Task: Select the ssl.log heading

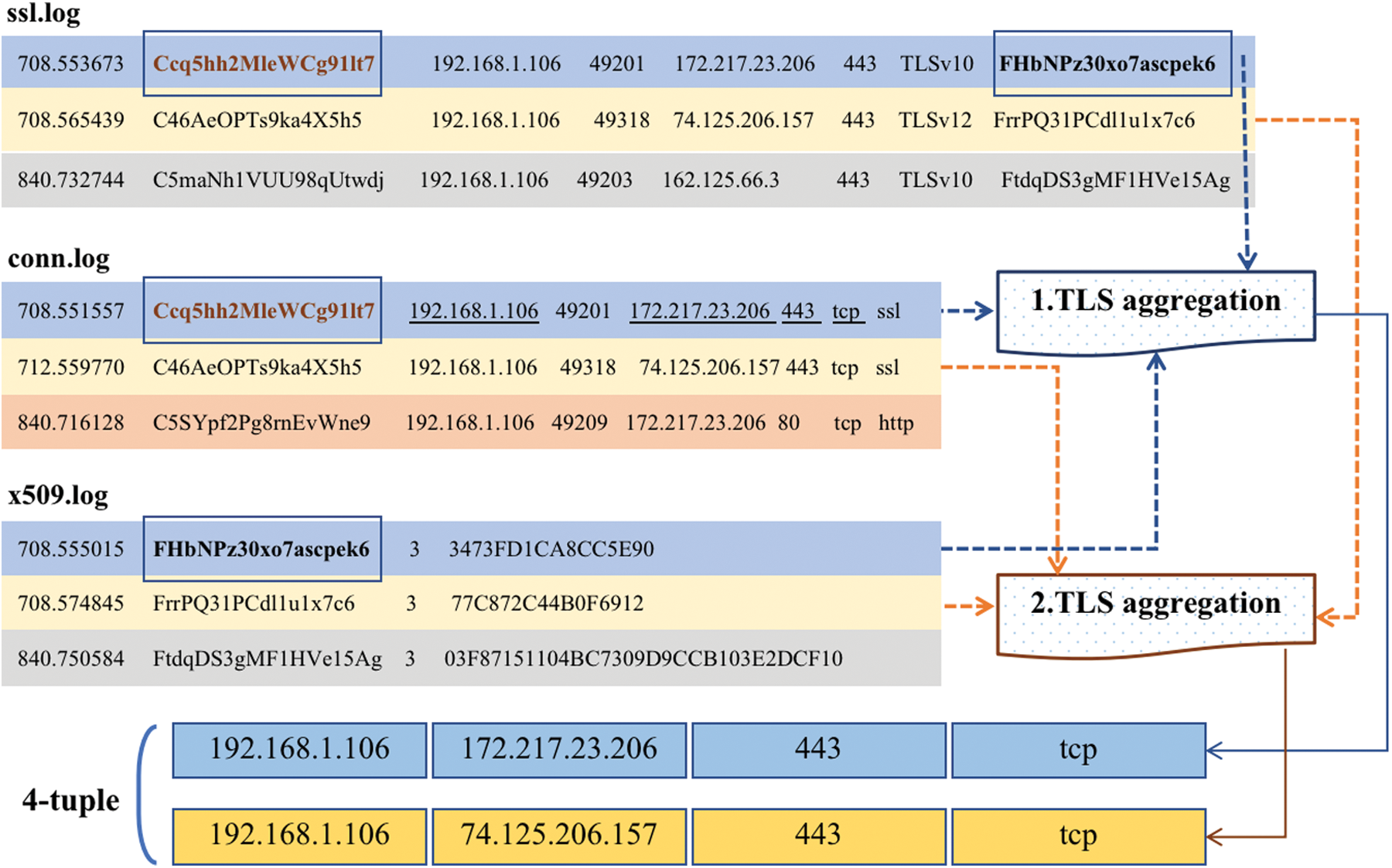Action: 43,14
